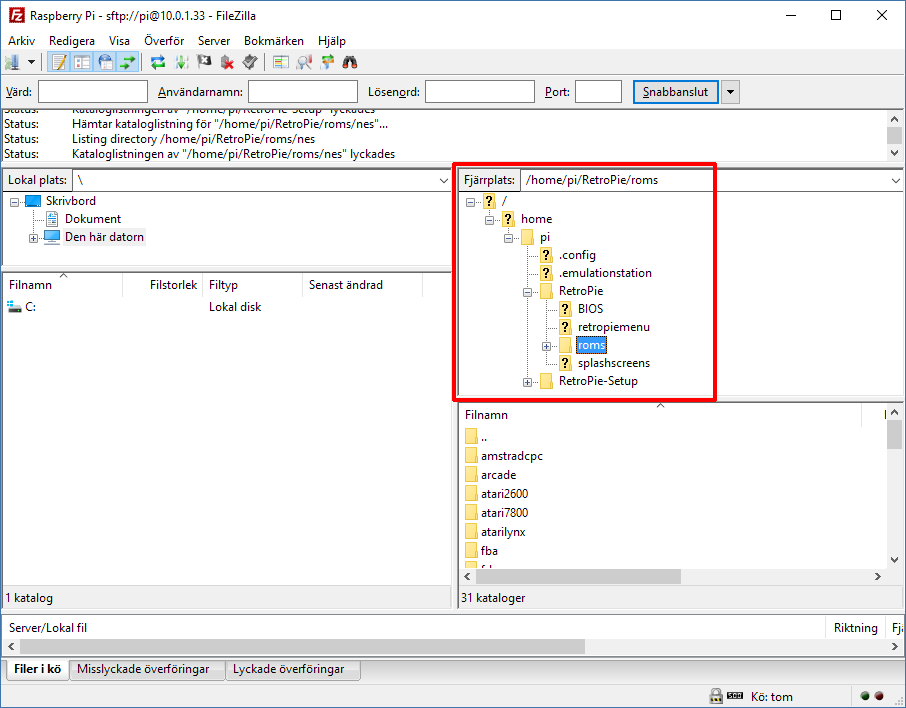Open the Lokal plats path dropdown

point(444,180)
